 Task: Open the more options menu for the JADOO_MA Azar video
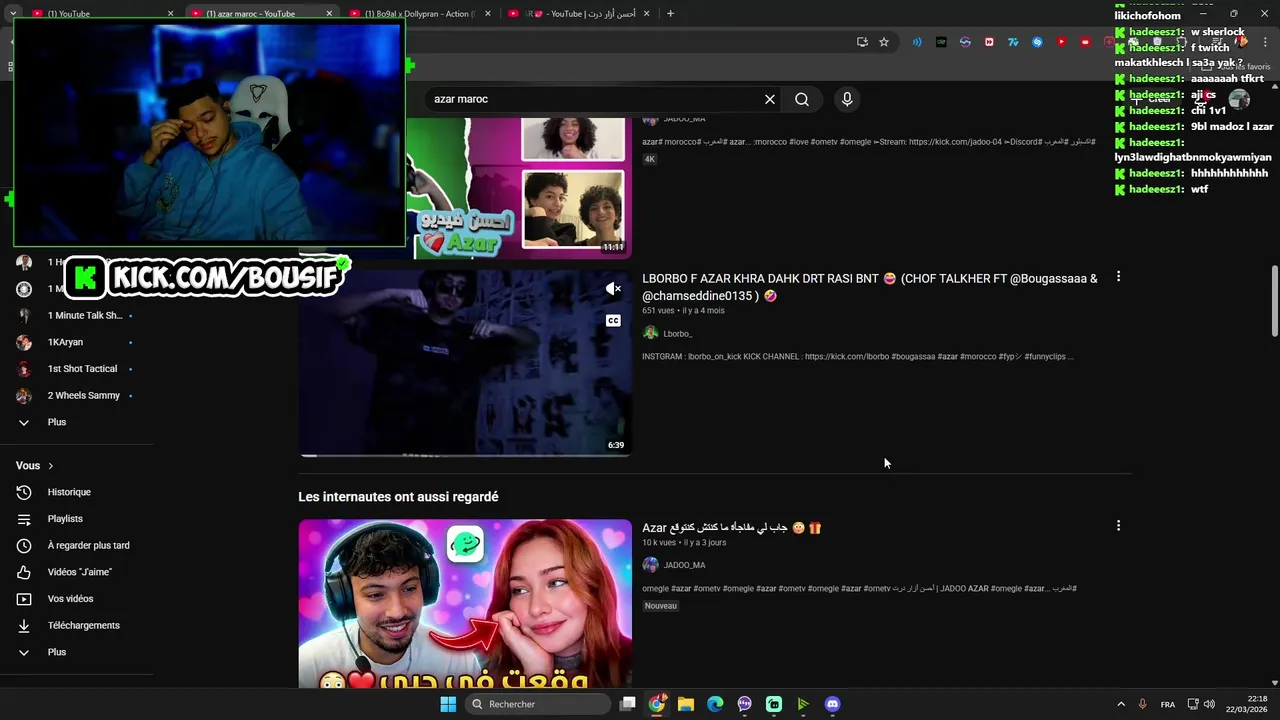point(1118,525)
